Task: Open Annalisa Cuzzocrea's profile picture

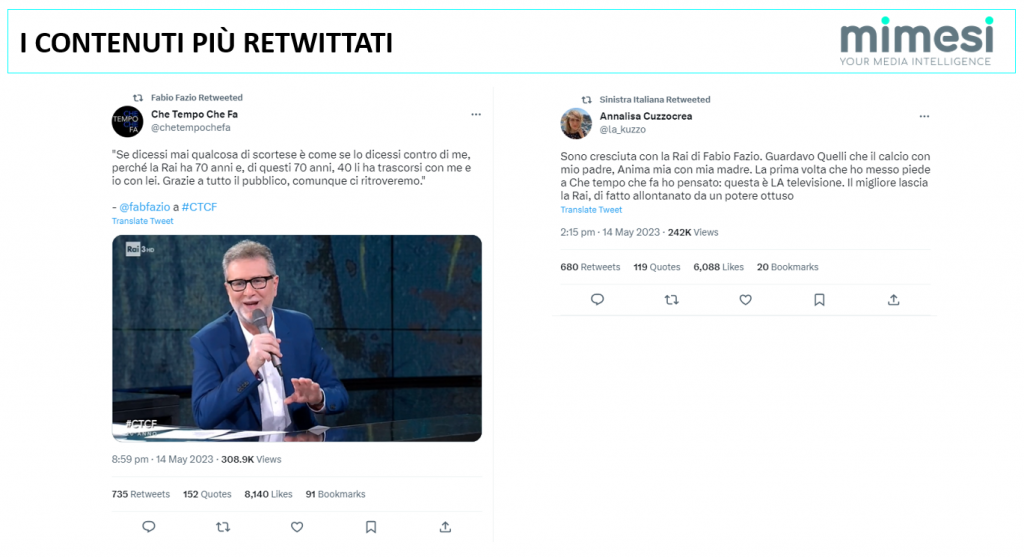Action: click(x=576, y=123)
